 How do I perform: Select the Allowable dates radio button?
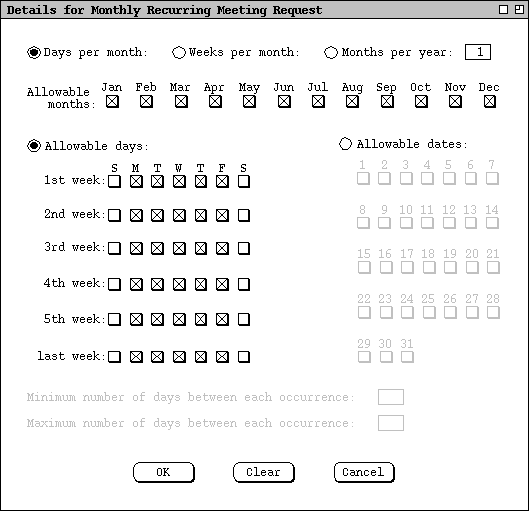pos(345,144)
